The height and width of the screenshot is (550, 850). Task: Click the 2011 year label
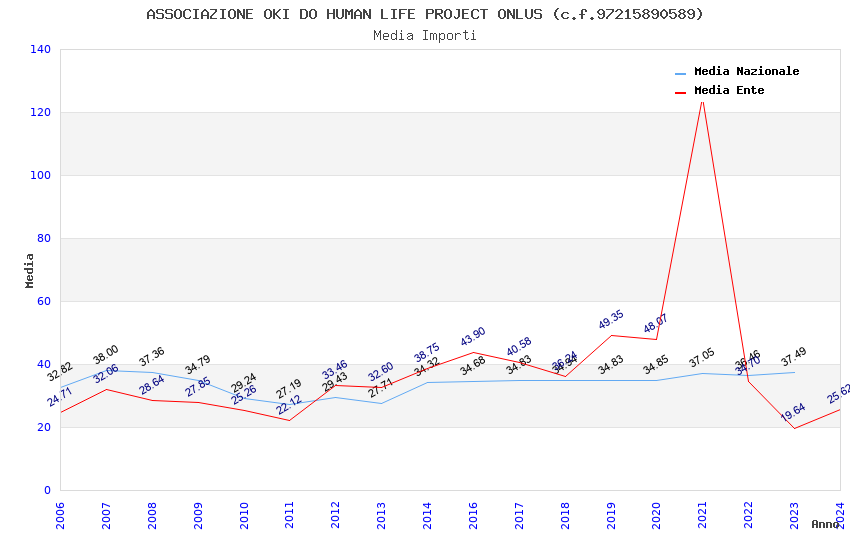tap(289, 515)
